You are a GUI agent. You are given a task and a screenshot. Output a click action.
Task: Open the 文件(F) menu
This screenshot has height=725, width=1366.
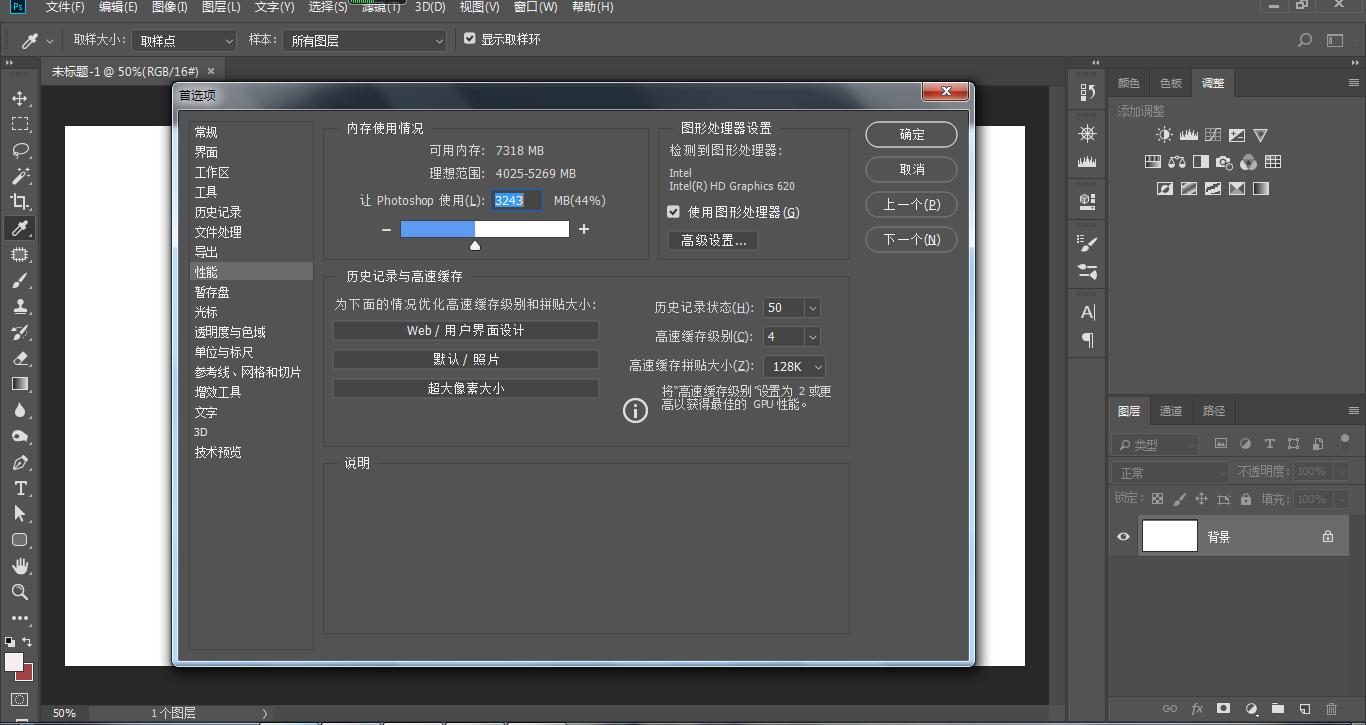click(65, 7)
